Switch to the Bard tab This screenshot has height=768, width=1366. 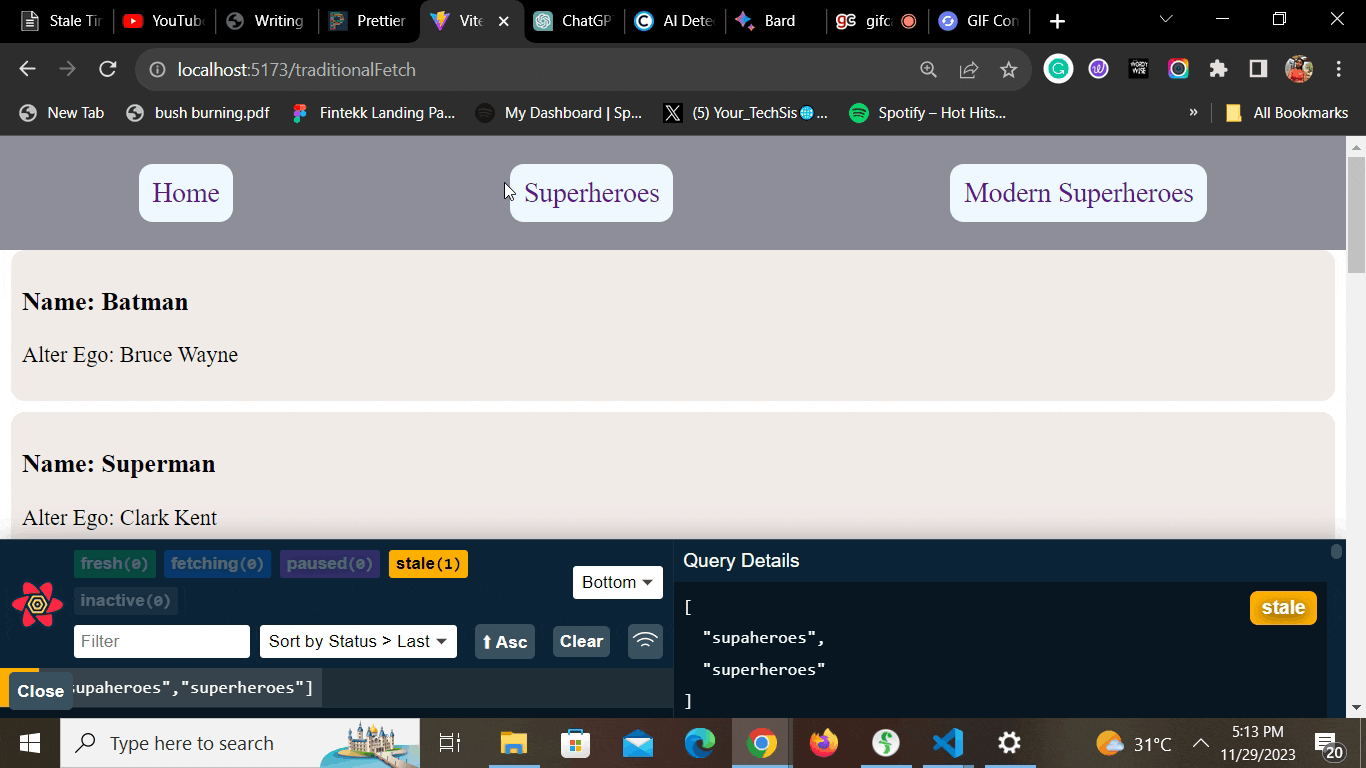pyautogui.click(x=777, y=21)
